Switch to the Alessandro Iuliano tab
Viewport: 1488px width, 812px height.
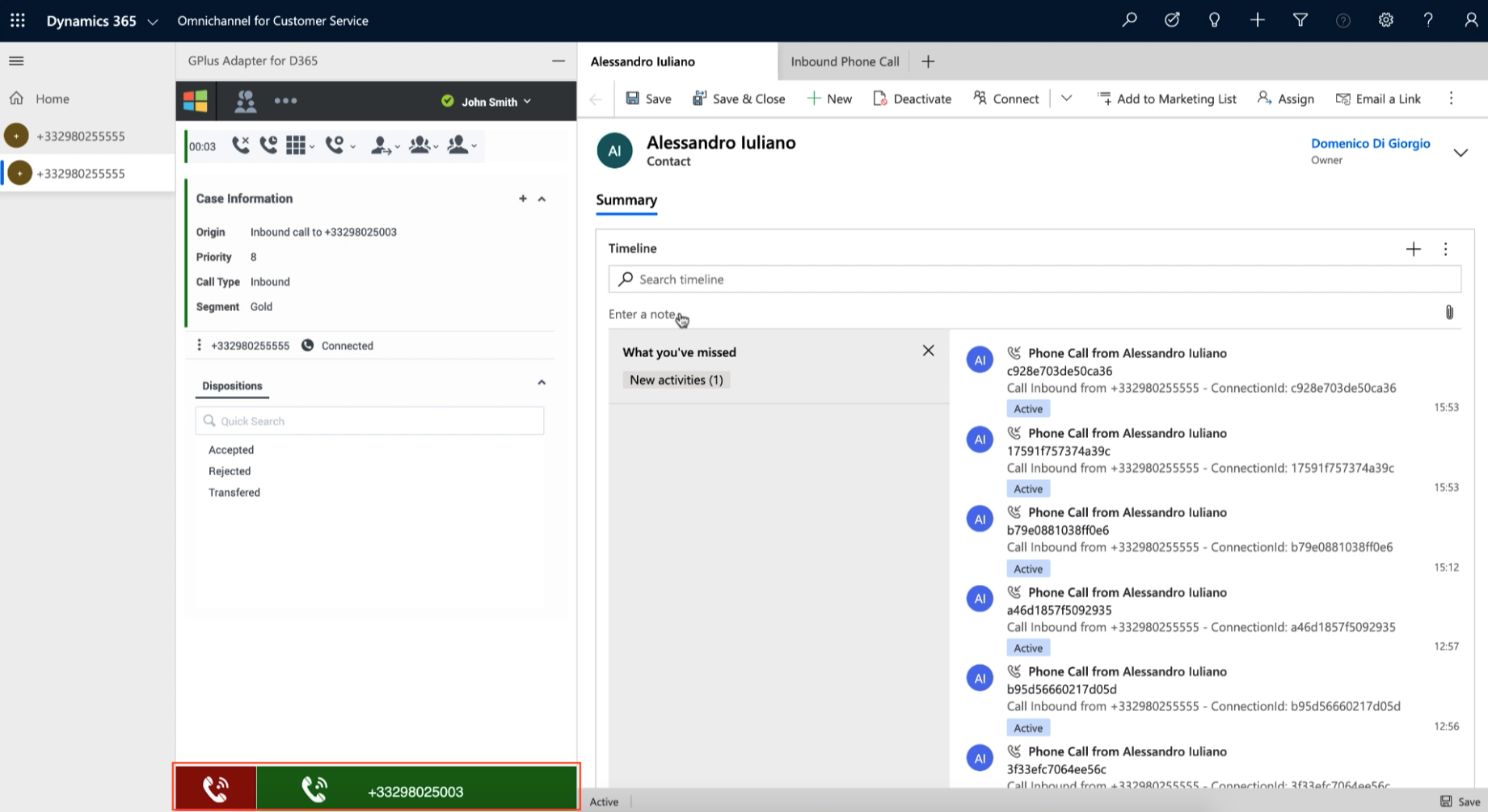click(677, 61)
